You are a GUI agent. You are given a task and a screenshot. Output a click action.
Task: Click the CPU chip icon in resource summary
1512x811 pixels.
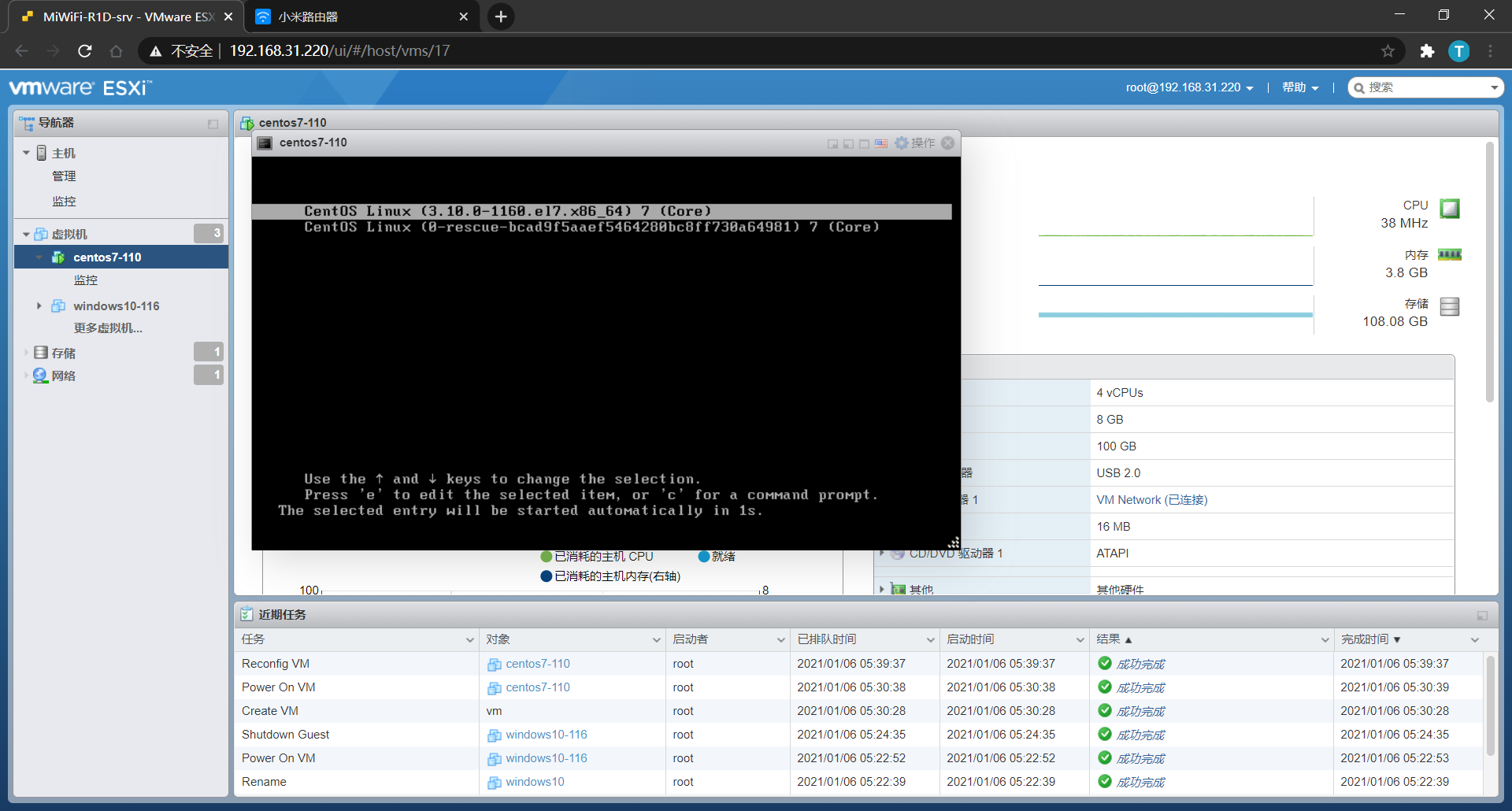(x=1450, y=208)
